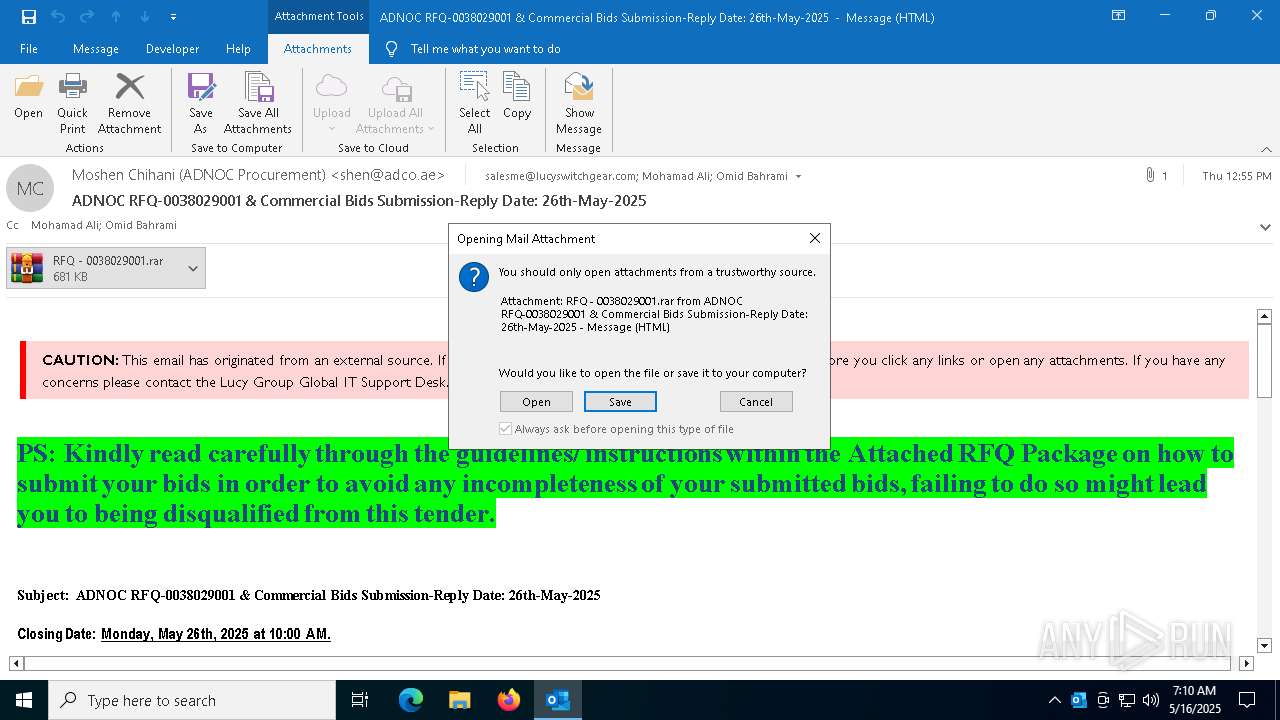The image size is (1280, 720).
Task: Click Mohamad Ali in the Cc line
Action: click(67, 225)
